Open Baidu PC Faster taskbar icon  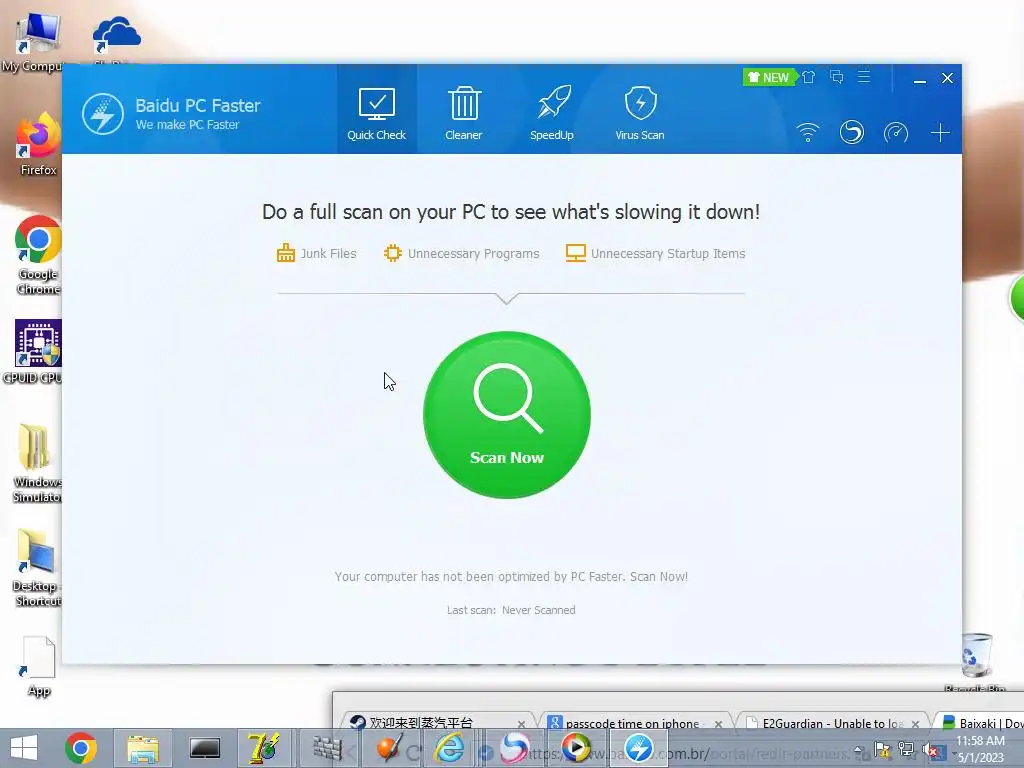point(639,748)
